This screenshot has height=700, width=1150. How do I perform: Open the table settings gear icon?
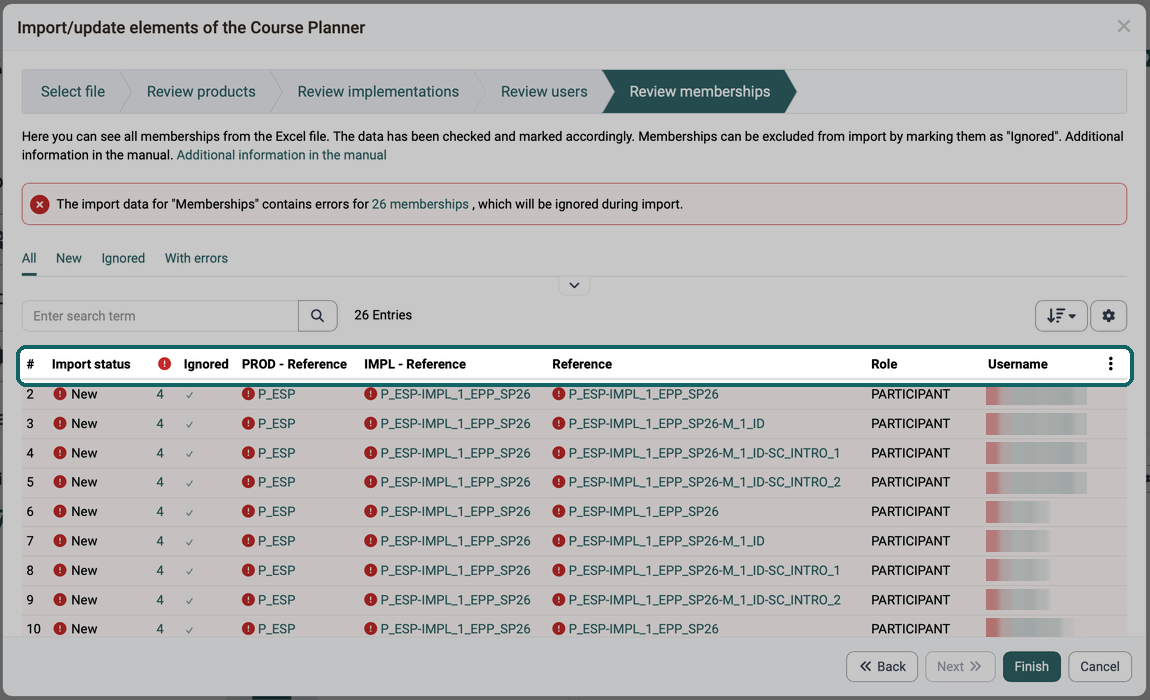click(x=1108, y=316)
